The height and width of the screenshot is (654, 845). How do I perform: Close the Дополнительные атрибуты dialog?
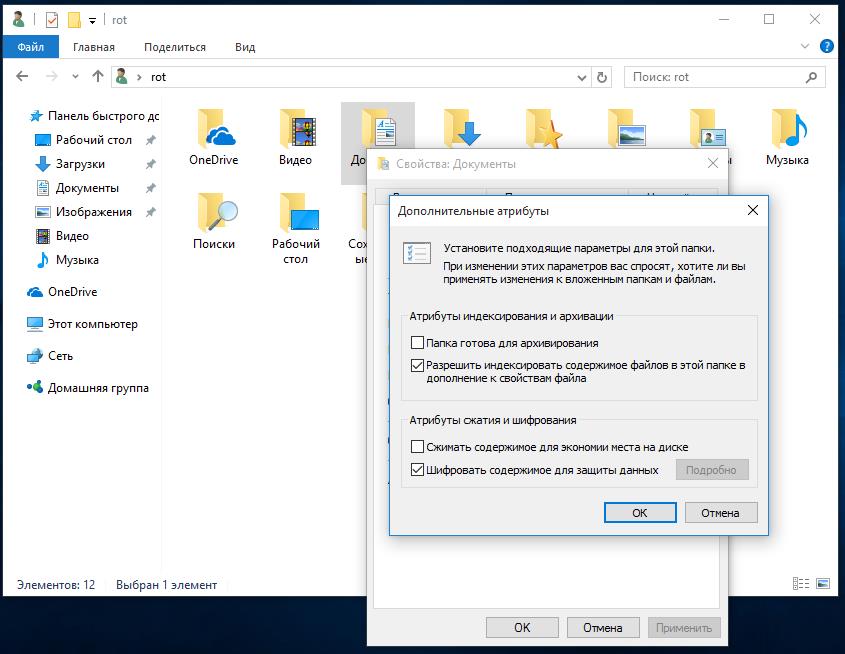(753, 210)
